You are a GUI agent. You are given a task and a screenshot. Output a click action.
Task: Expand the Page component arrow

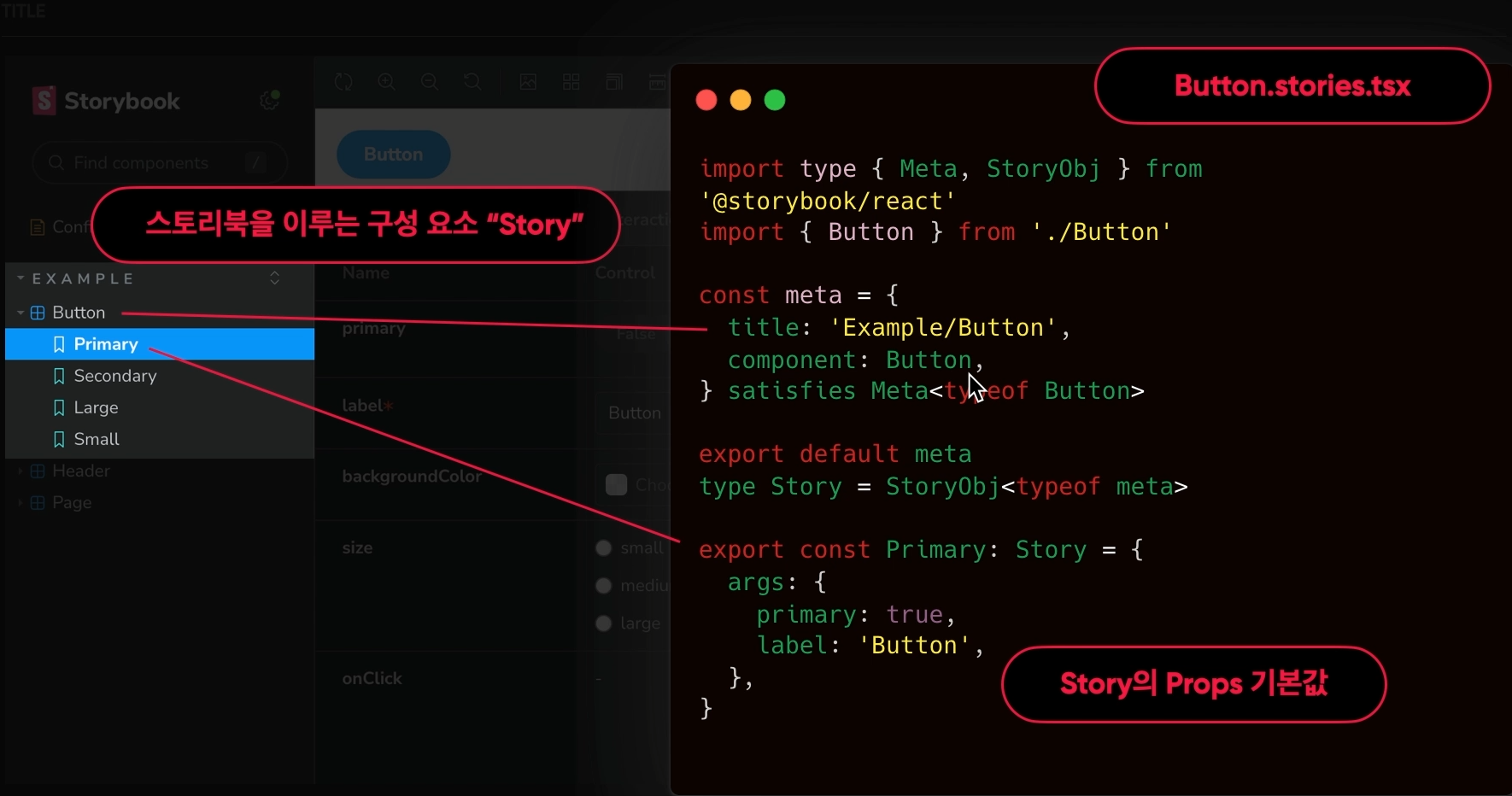click(21, 502)
